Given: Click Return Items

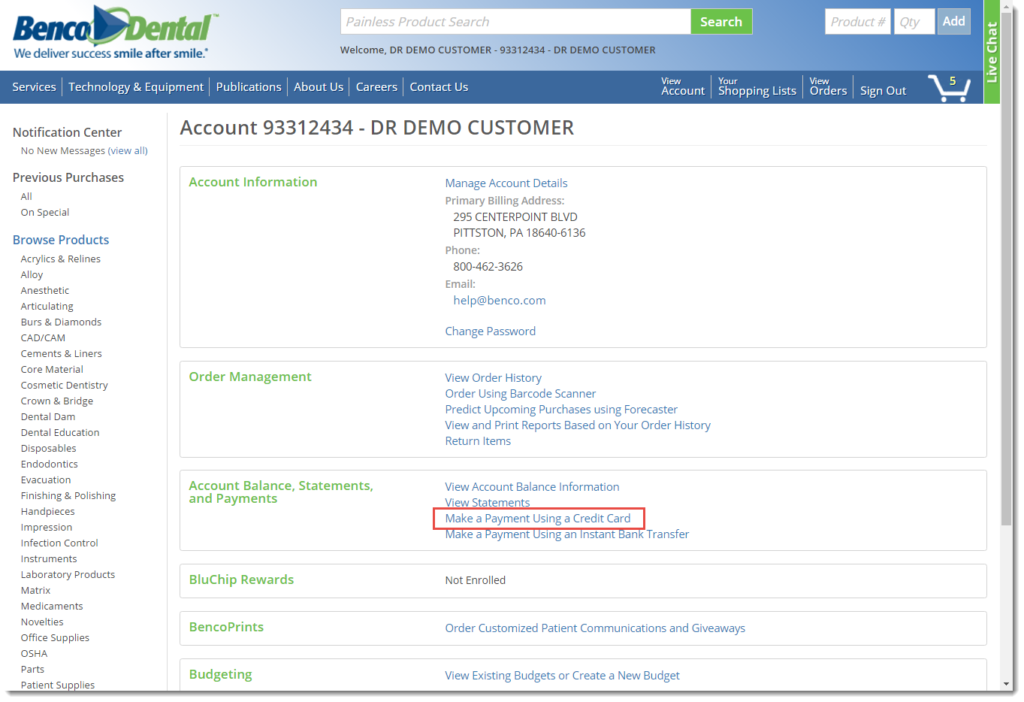Looking at the screenshot, I should click(x=477, y=441).
